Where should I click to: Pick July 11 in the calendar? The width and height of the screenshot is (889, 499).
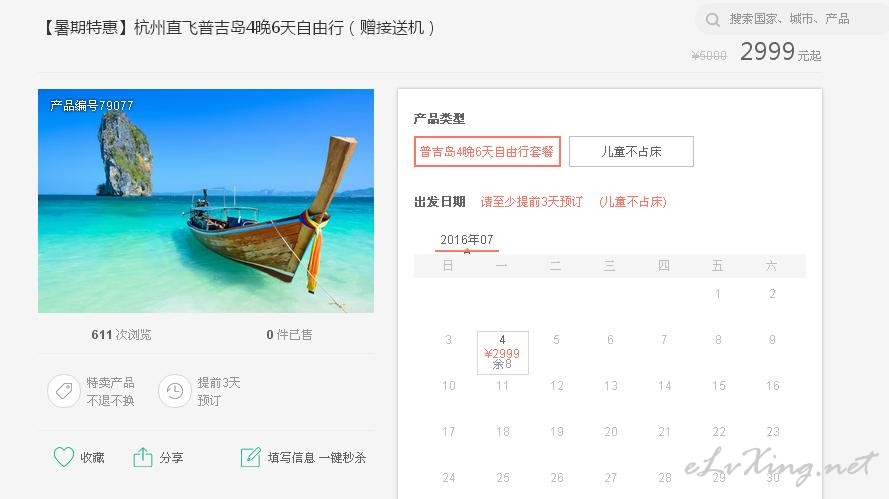click(502, 386)
